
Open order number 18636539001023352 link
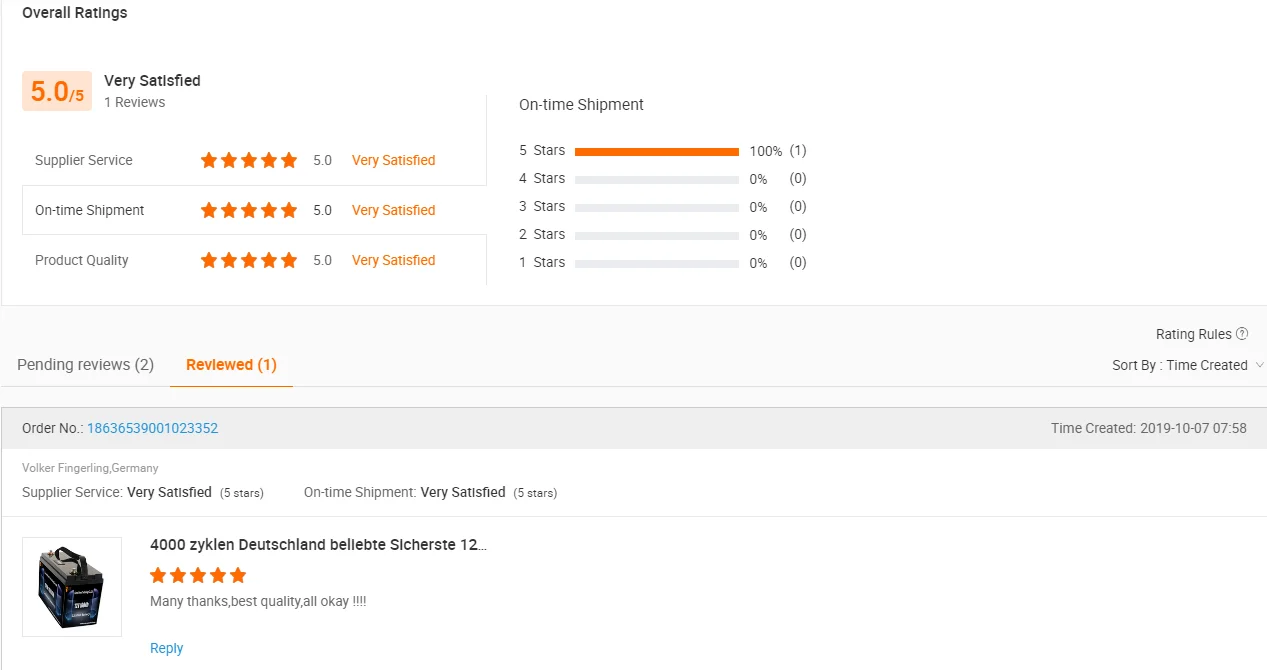pyautogui.click(x=152, y=428)
